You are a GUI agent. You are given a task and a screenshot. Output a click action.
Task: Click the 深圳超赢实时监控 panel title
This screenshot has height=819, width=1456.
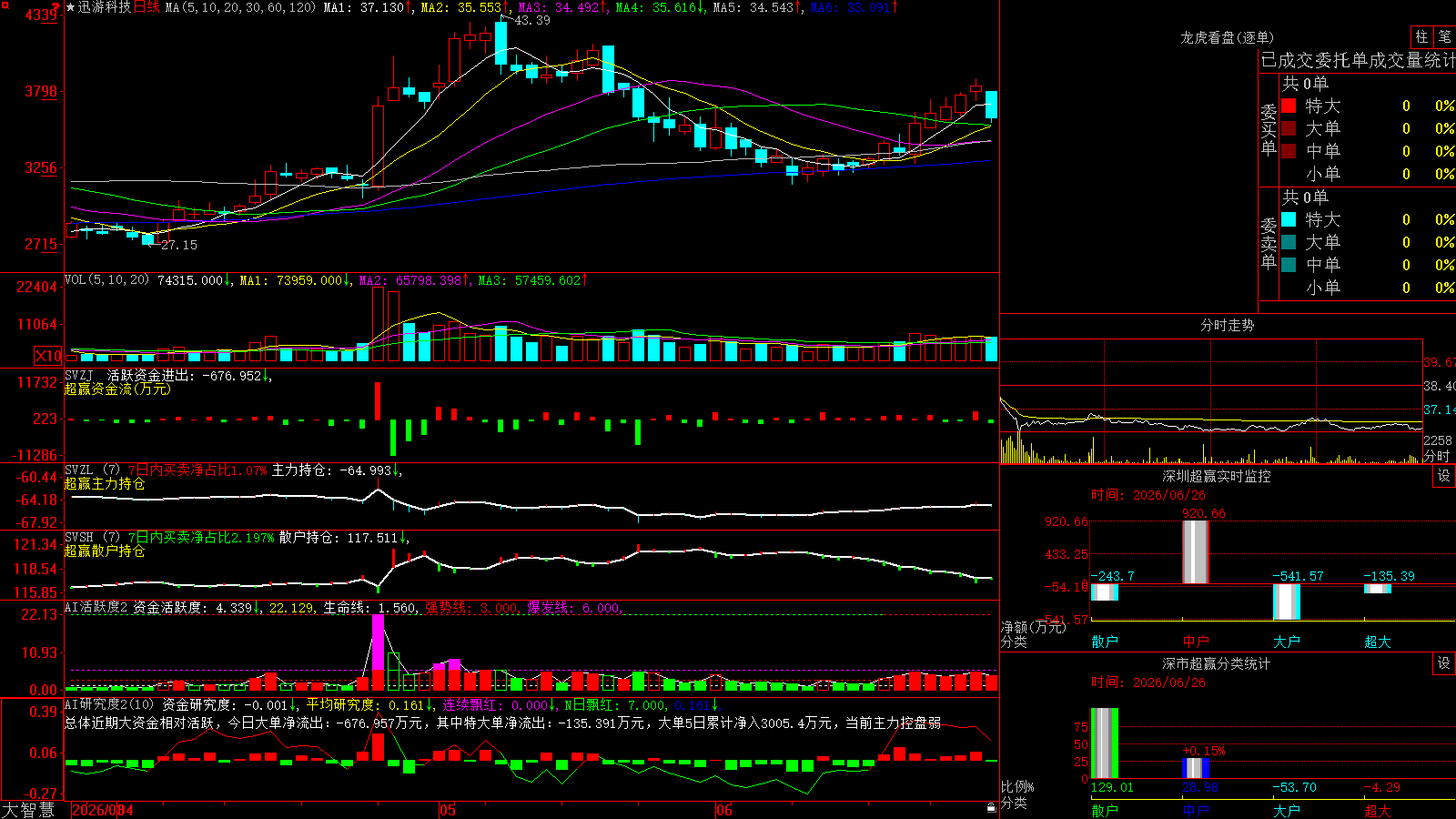1217,476
